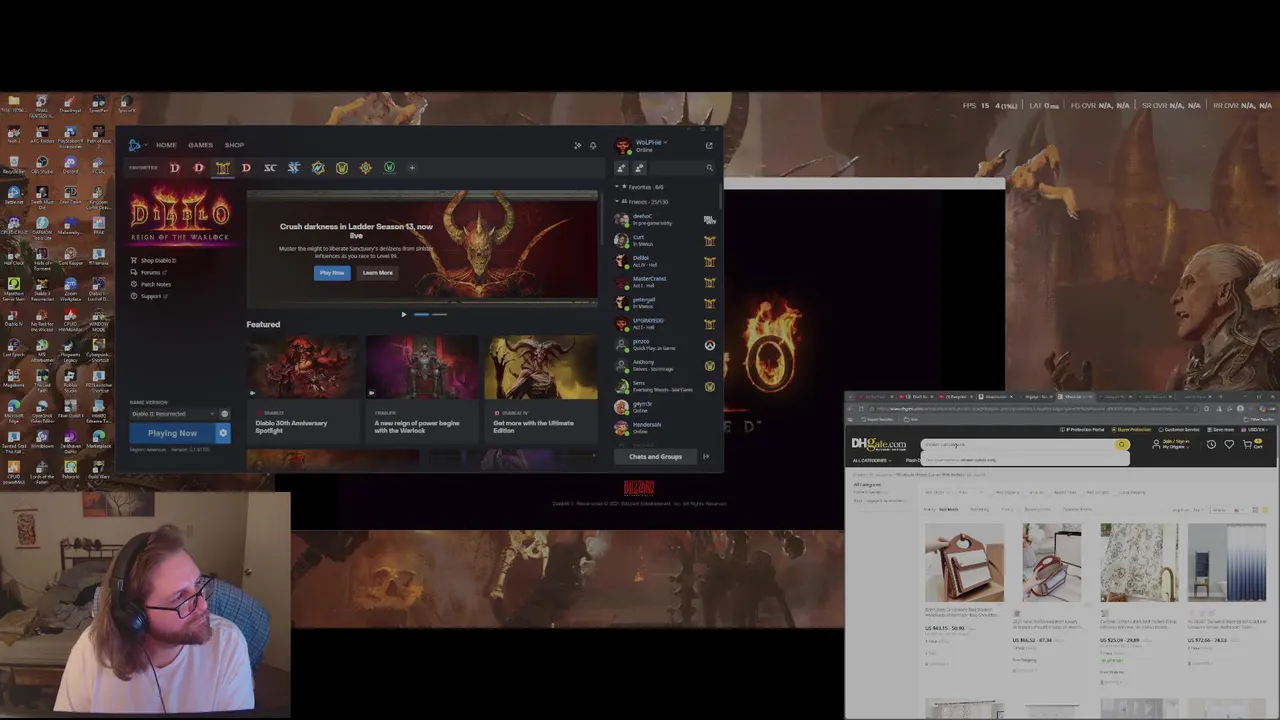
Task: Play the banner carousel
Action: [404, 315]
